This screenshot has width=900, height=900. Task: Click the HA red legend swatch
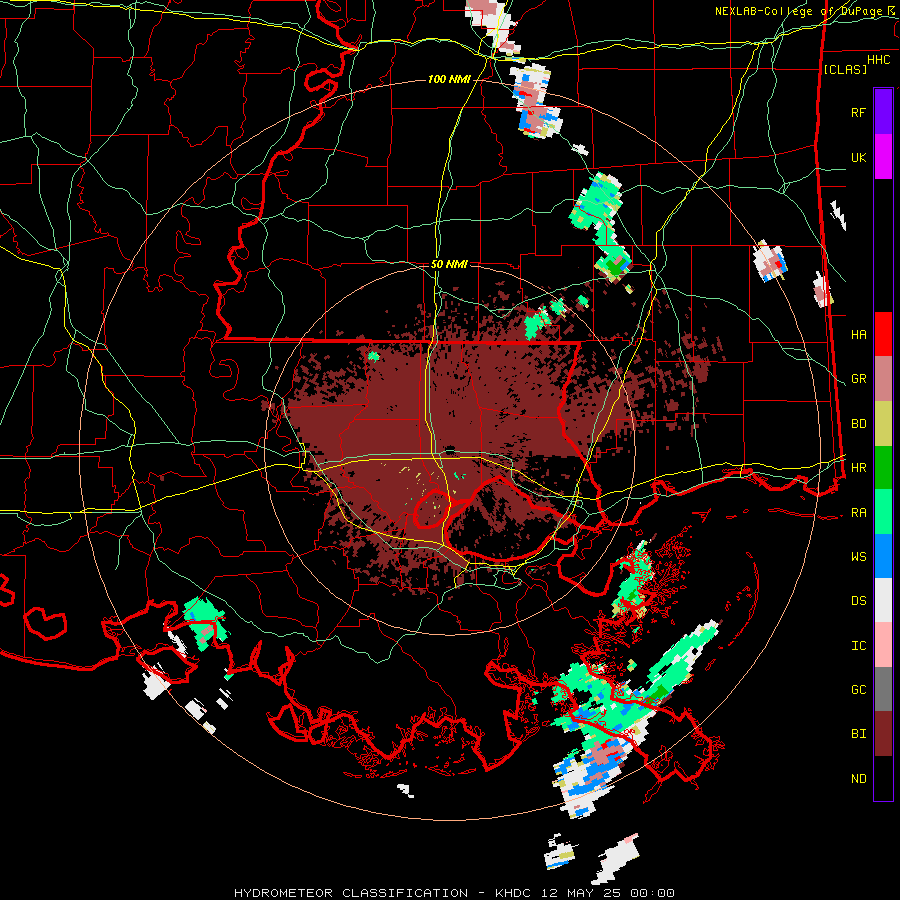883,334
